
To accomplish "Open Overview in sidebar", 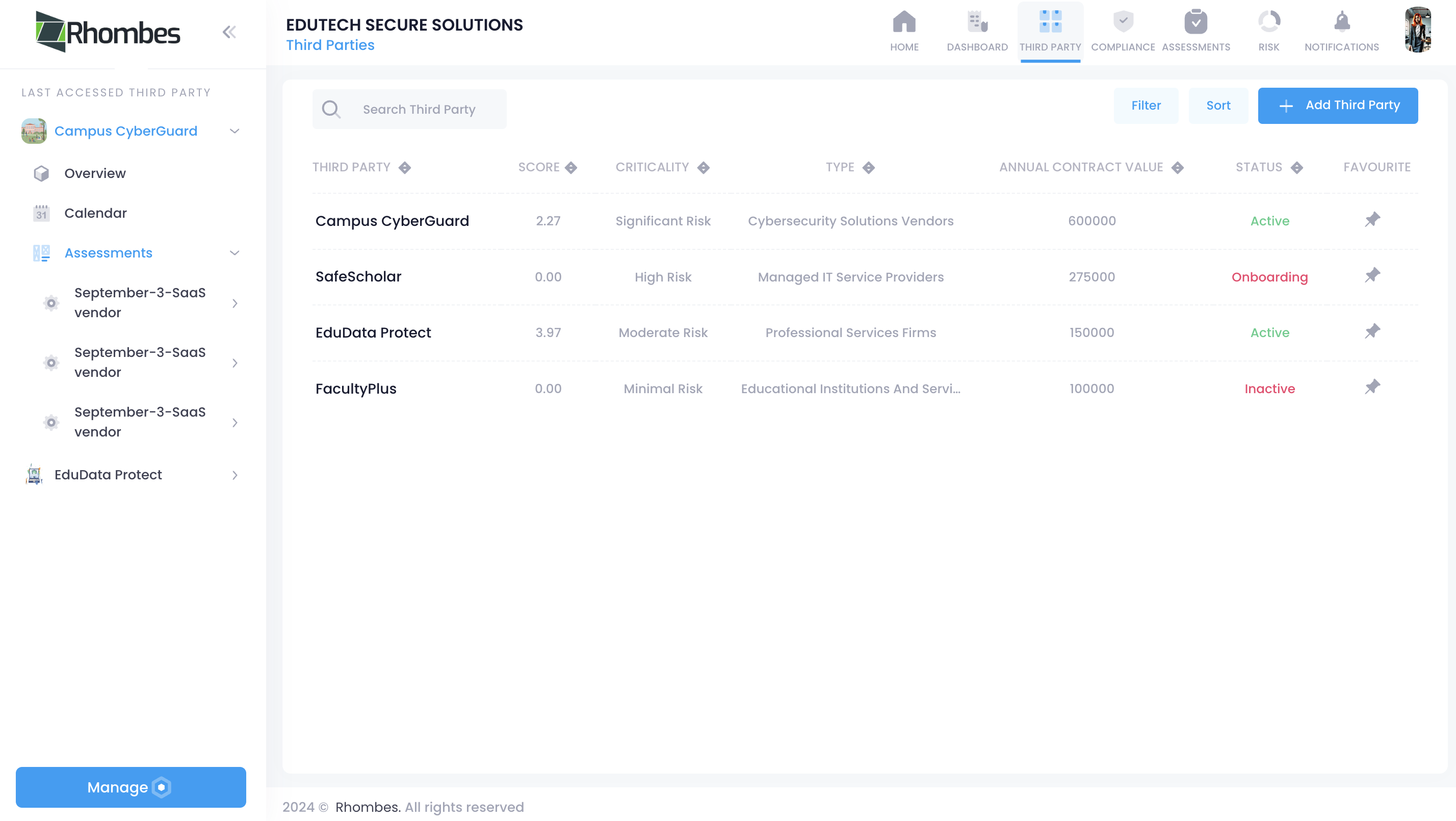I will 95,173.
